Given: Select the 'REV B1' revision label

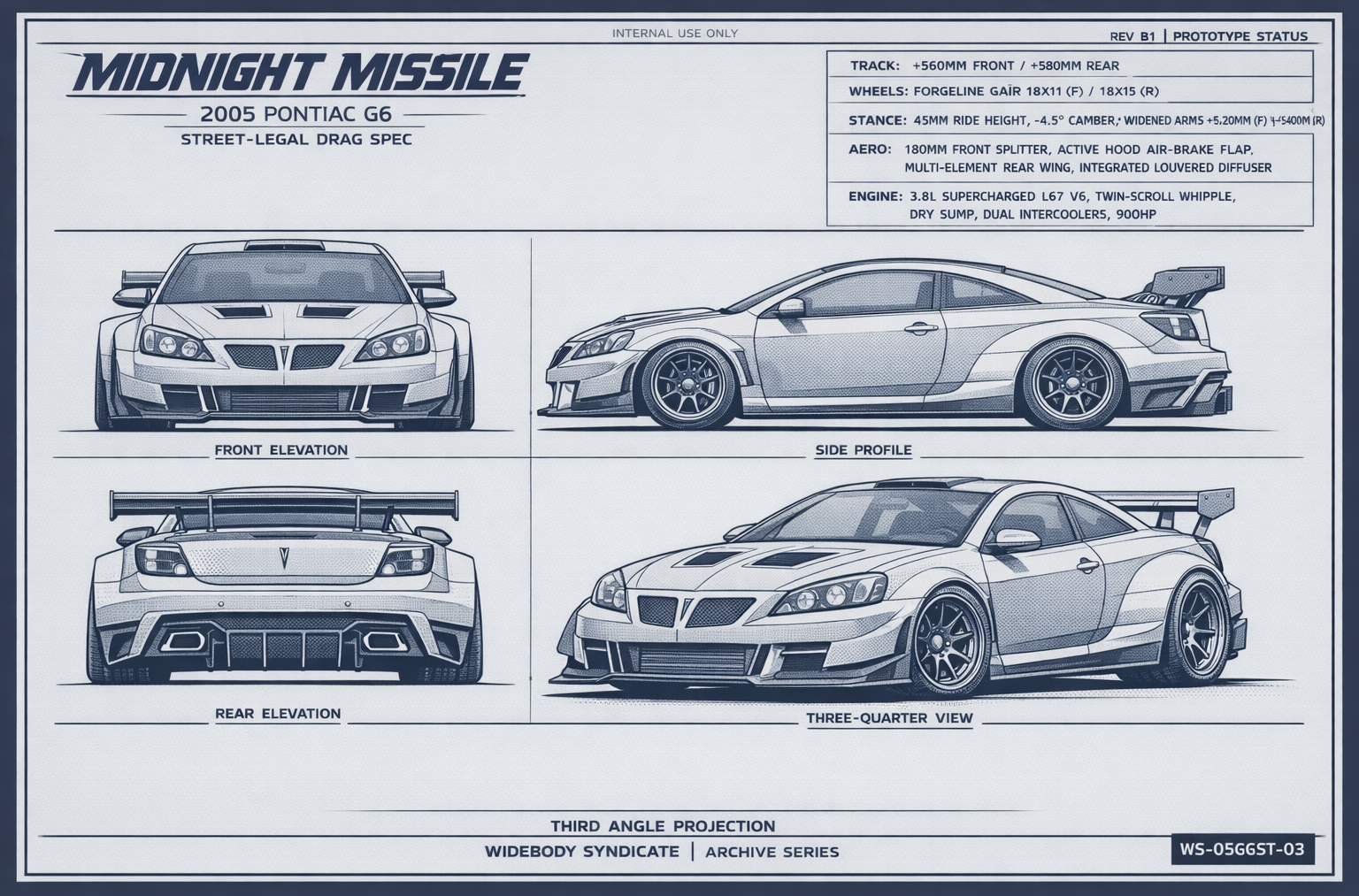Looking at the screenshot, I should (1132, 36).
